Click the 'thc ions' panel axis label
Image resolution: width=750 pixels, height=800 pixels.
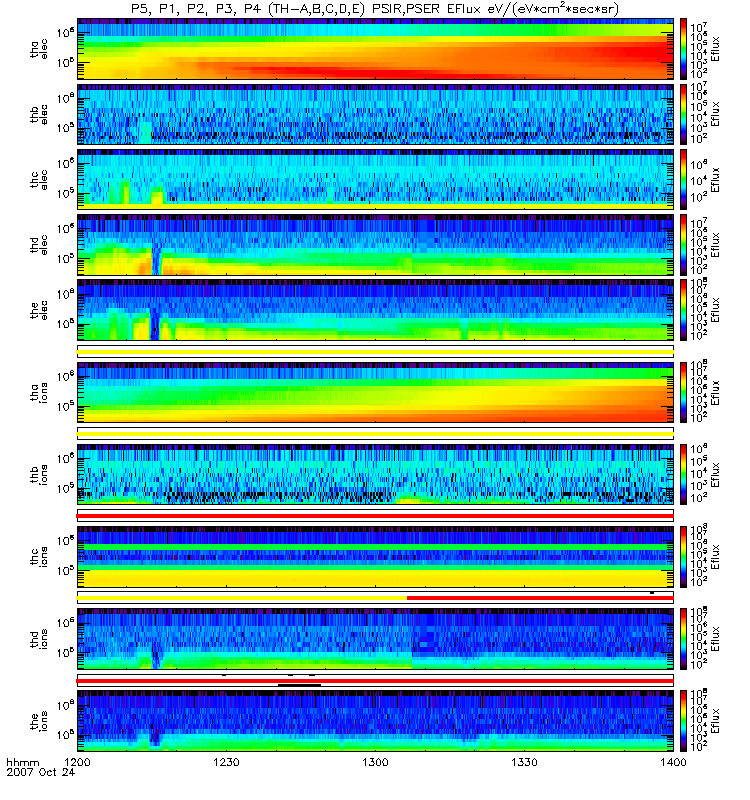click(39, 557)
